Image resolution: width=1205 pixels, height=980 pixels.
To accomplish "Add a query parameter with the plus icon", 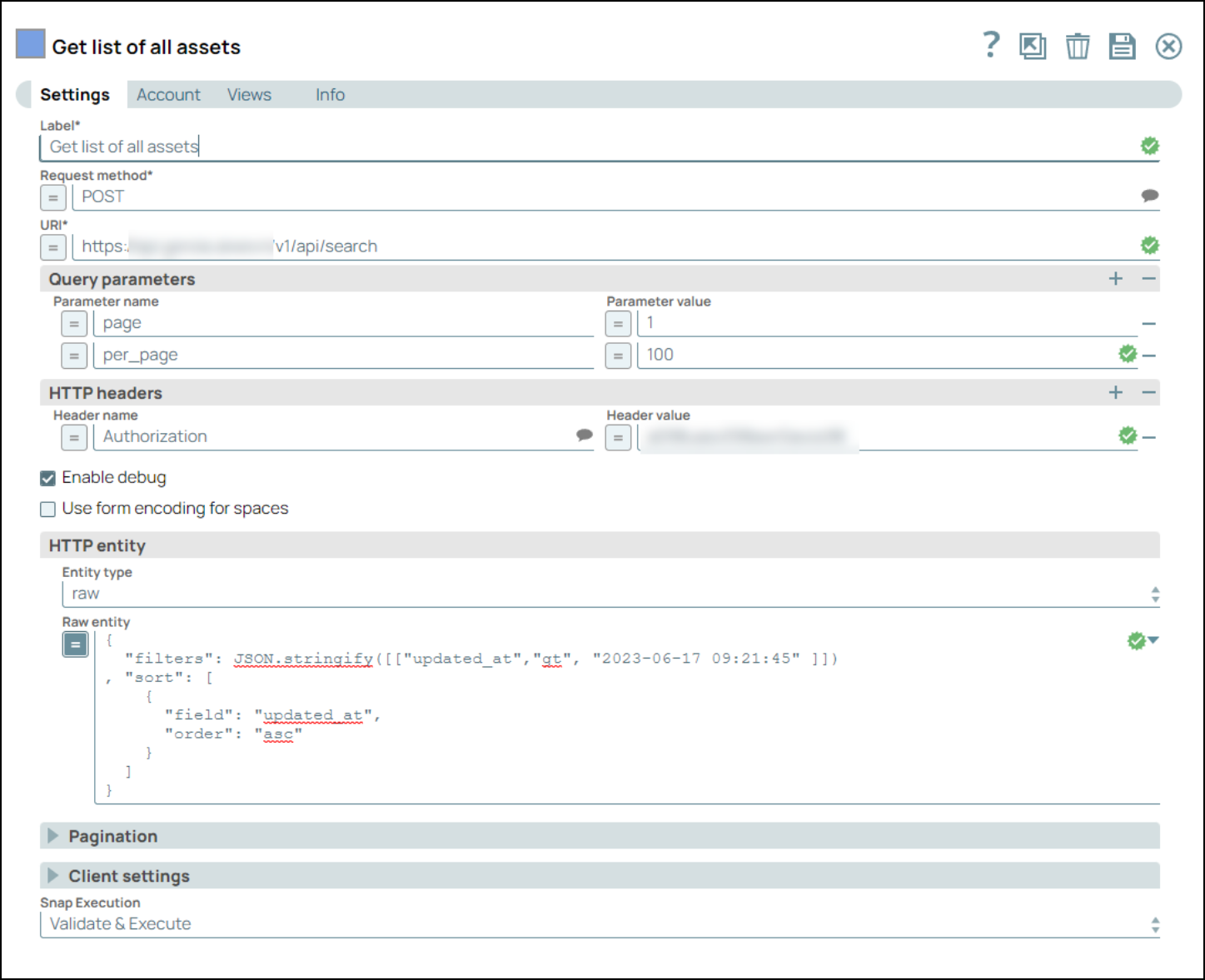I will (1116, 279).
